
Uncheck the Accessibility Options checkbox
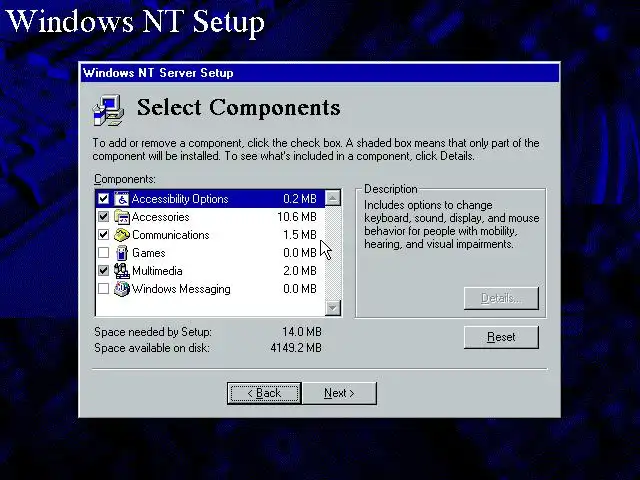[104, 199]
